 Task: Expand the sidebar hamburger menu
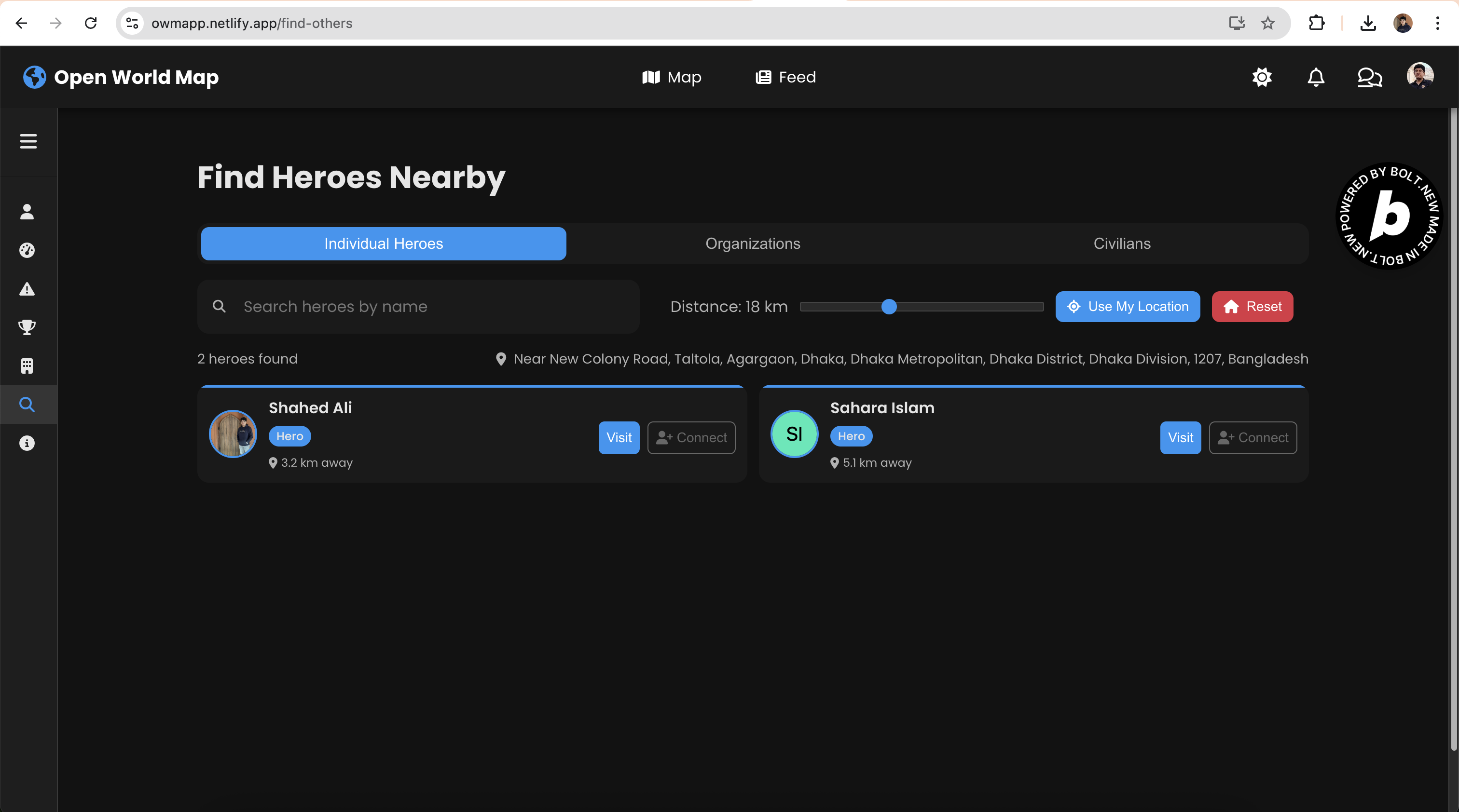28,141
